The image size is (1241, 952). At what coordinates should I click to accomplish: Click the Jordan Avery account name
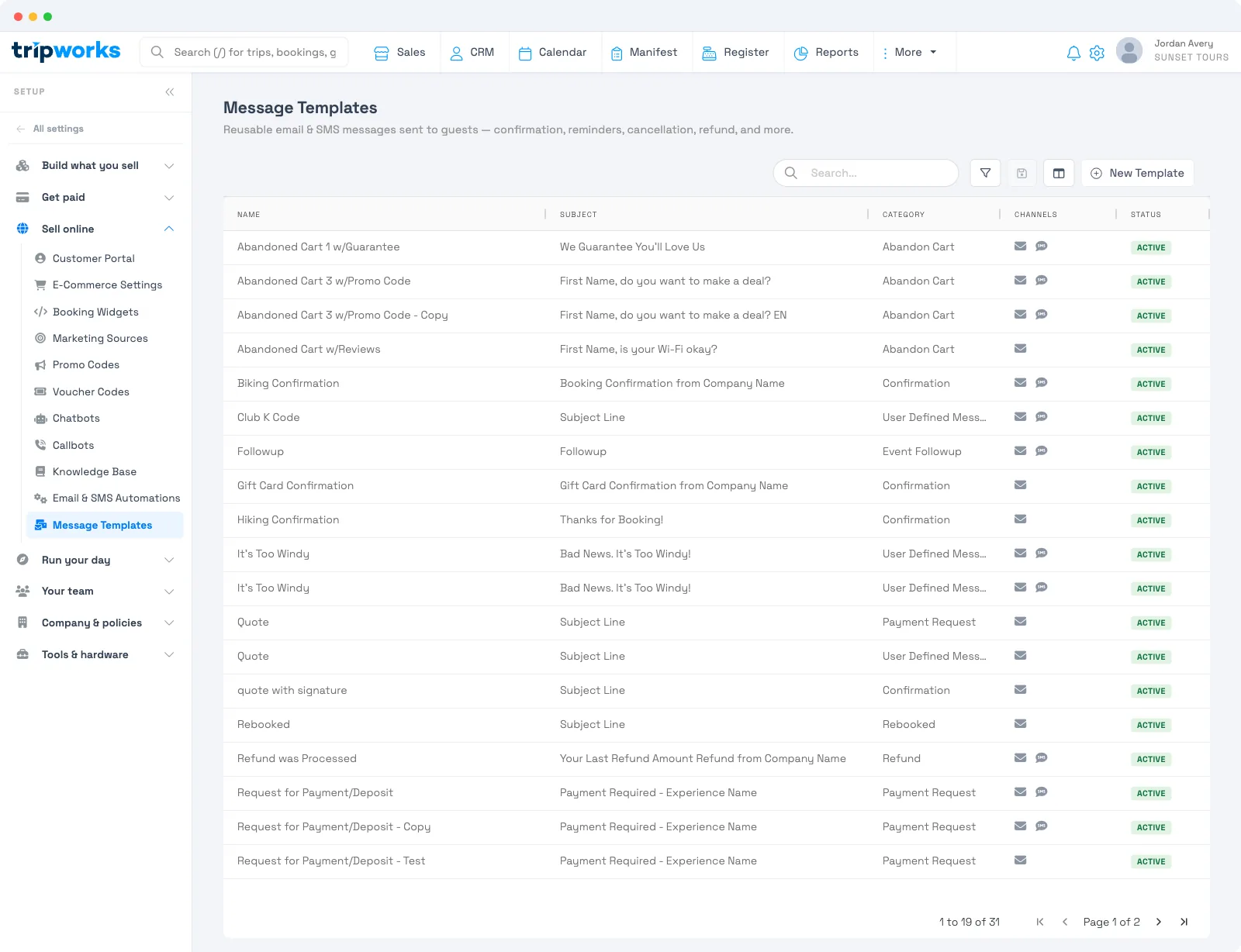[x=1184, y=43]
